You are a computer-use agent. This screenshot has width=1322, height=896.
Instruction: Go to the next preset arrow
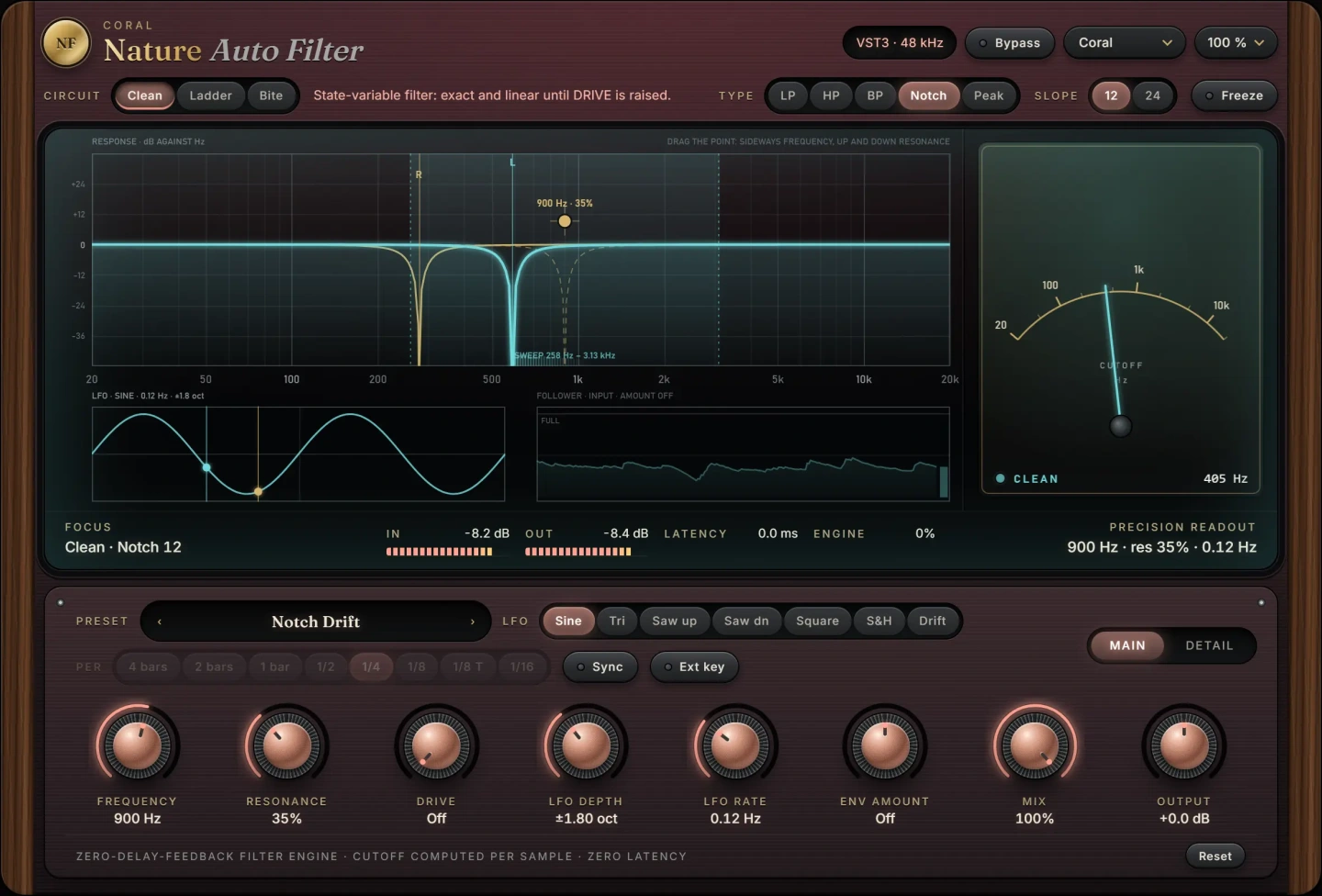(473, 622)
